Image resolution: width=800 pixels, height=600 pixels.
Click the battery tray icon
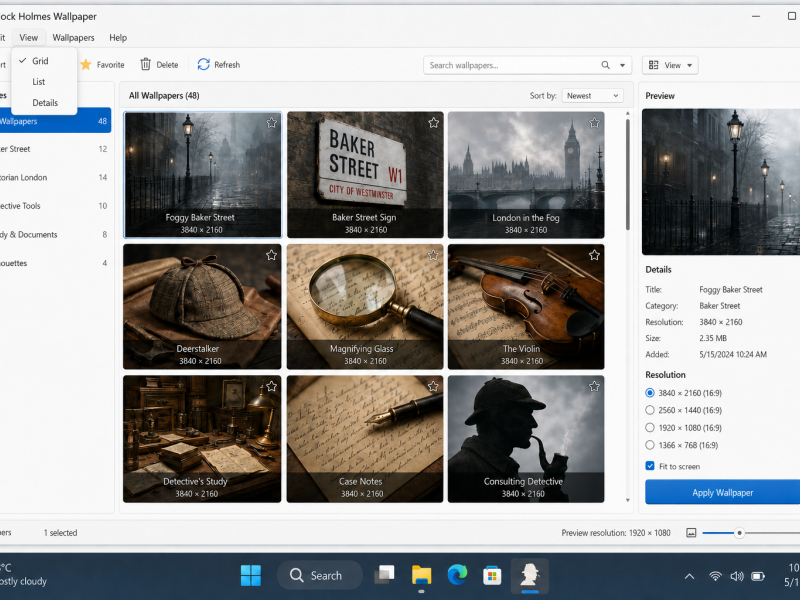click(x=758, y=577)
